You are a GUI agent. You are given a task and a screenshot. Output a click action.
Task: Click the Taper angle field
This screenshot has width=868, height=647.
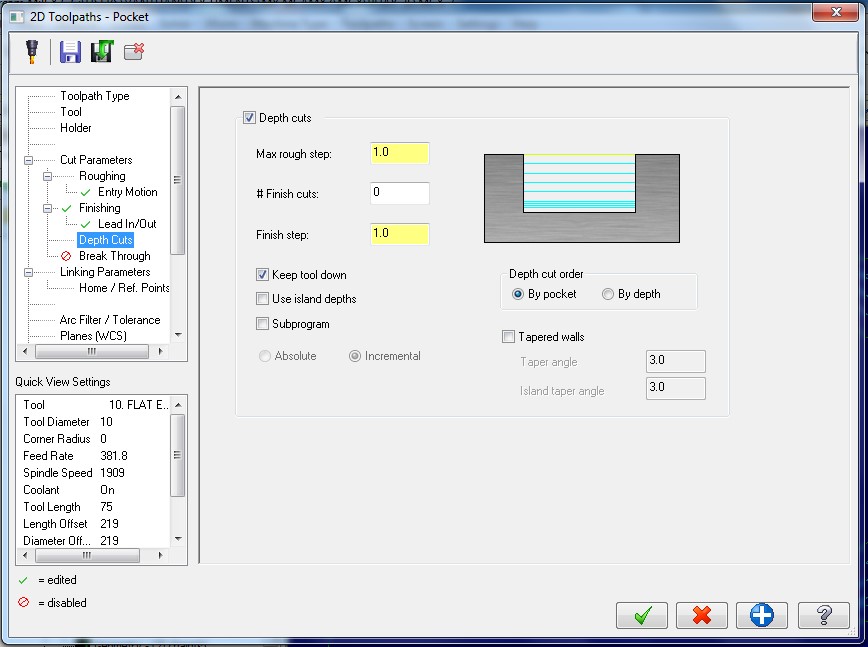click(675, 361)
